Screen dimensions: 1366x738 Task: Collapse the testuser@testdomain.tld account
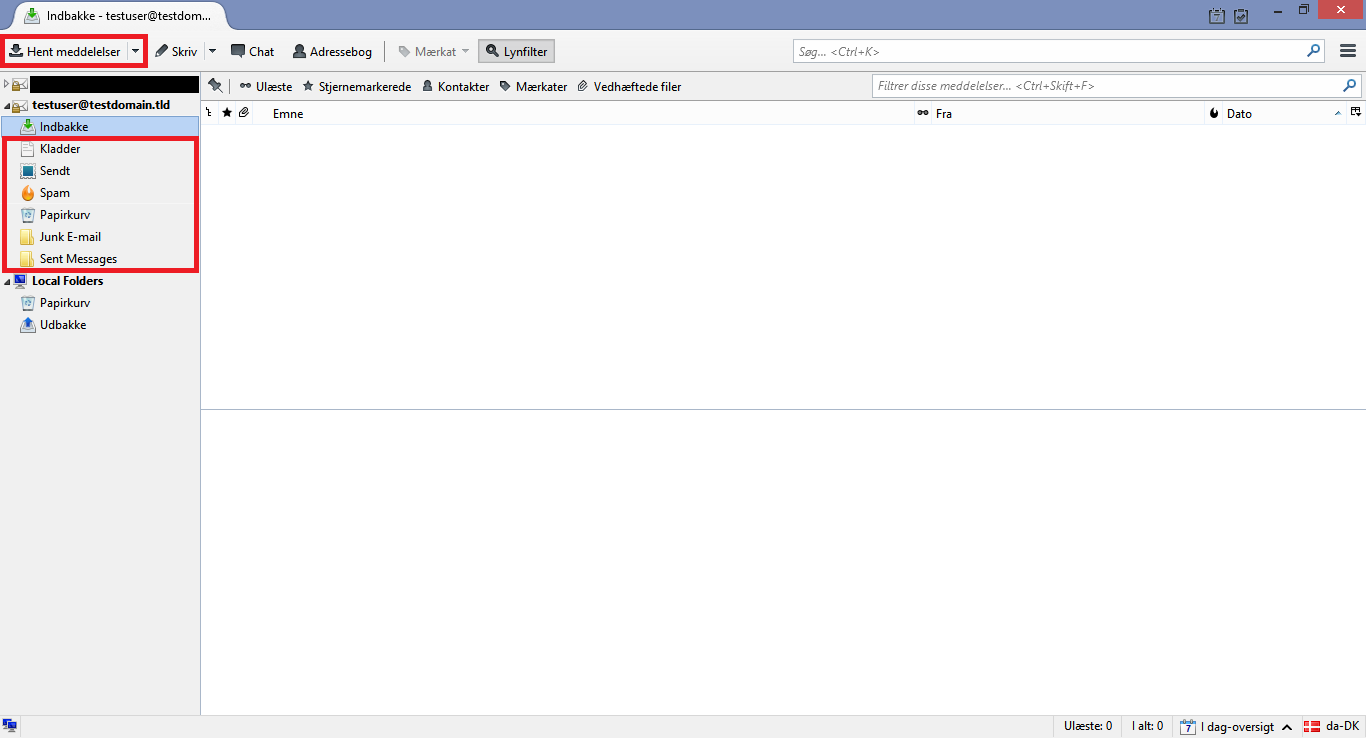coord(6,105)
